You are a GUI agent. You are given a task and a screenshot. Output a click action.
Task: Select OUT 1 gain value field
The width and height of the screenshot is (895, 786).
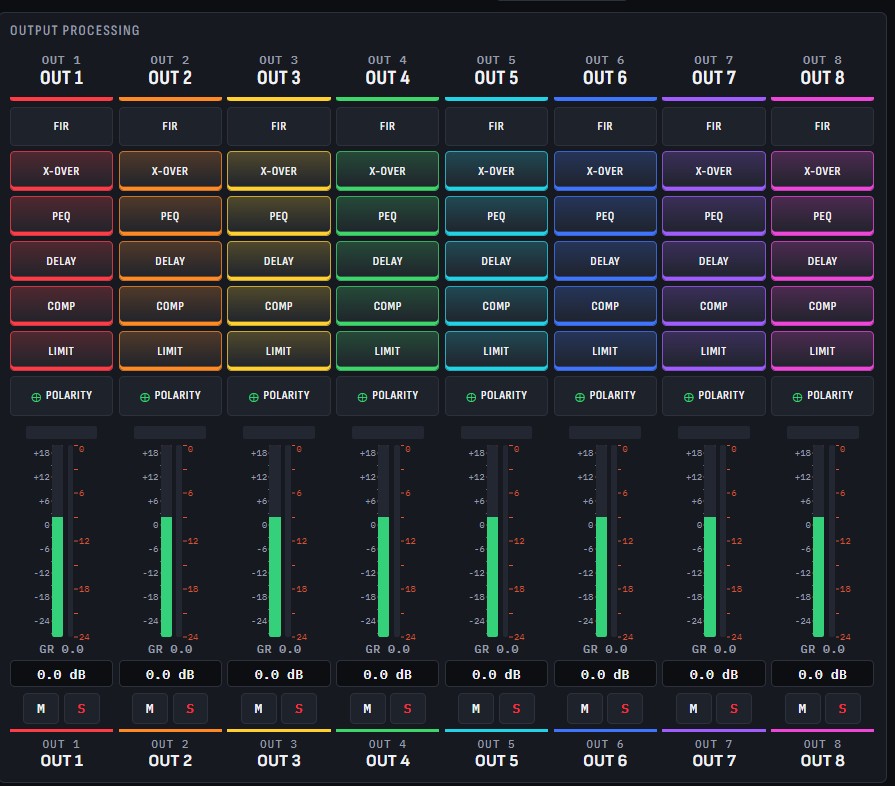click(x=61, y=674)
